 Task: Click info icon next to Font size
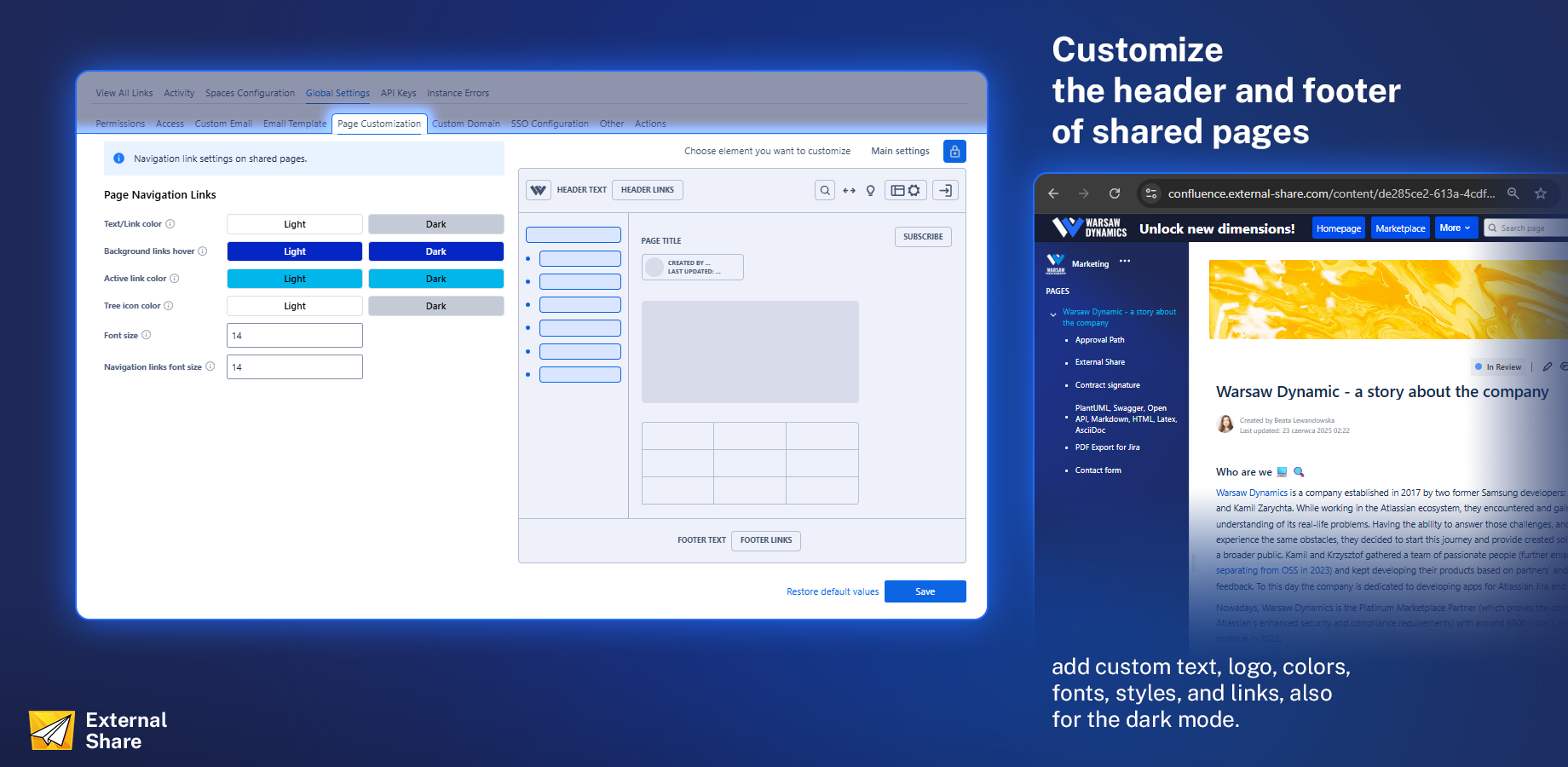(147, 335)
